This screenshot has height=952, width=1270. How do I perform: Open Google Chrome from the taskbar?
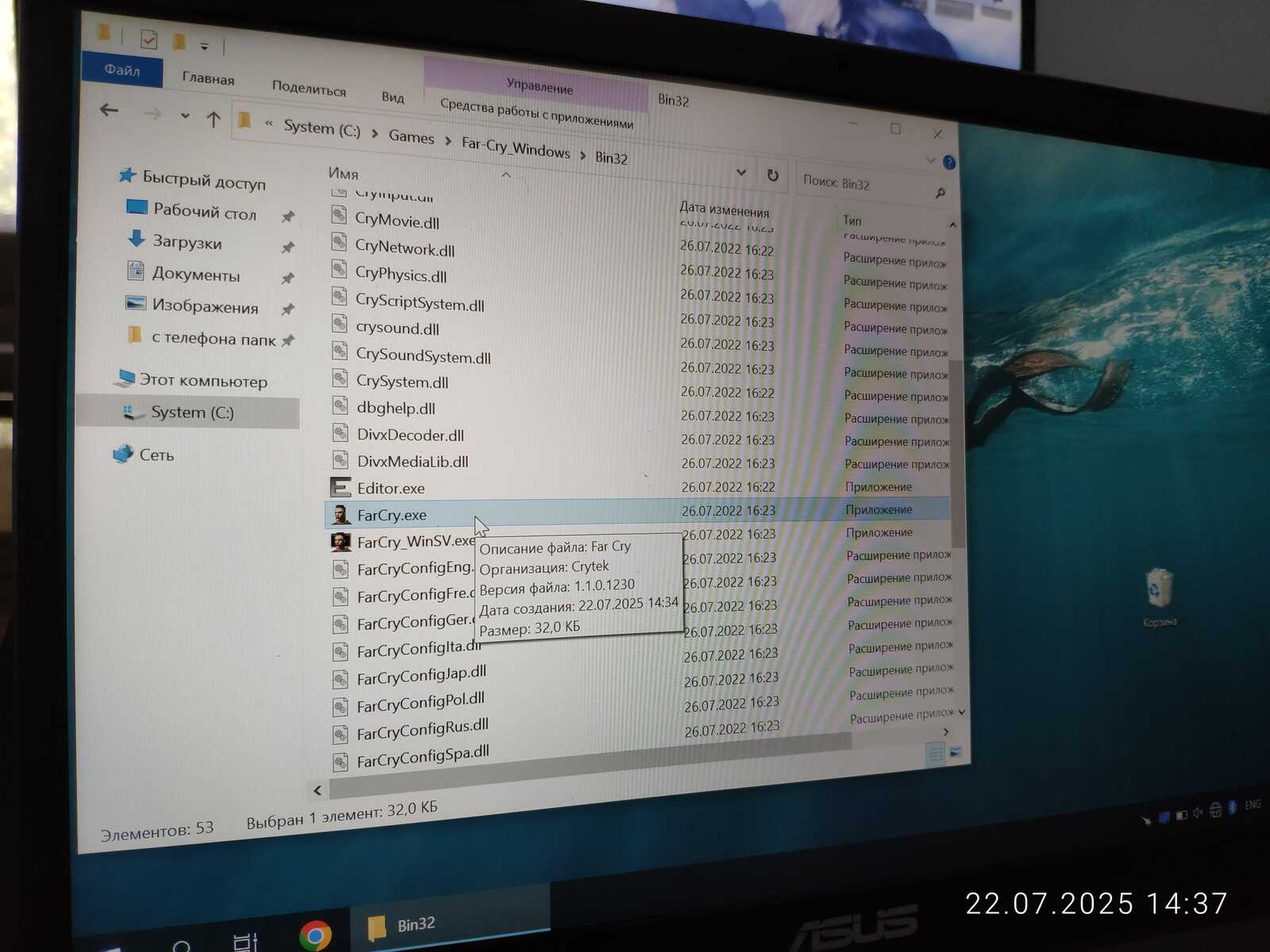pos(315,935)
